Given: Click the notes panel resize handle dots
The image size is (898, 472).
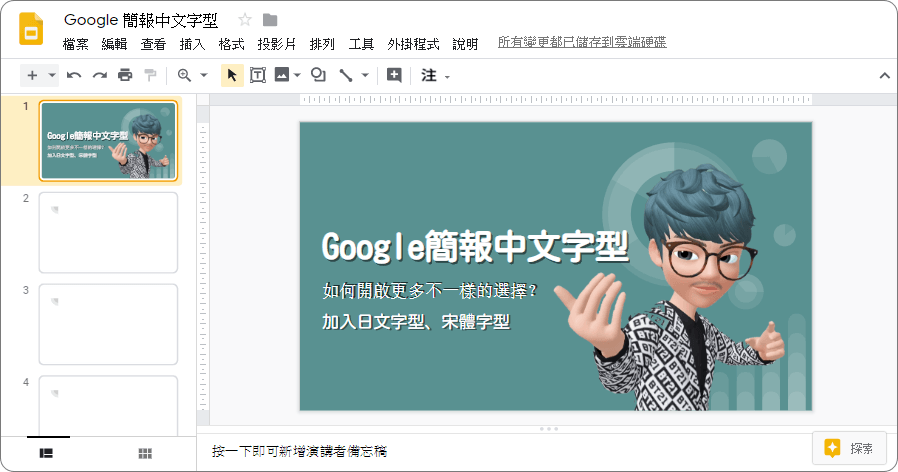Looking at the screenshot, I should [x=549, y=428].
